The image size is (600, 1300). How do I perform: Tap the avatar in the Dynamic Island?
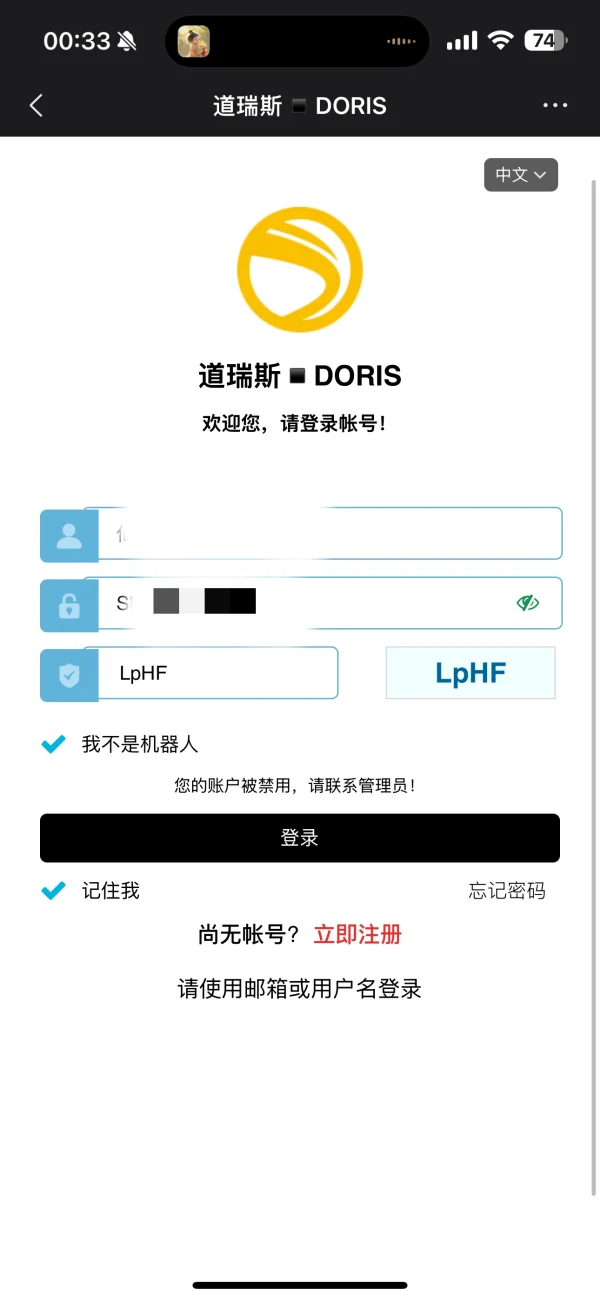[x=194, y=41]
